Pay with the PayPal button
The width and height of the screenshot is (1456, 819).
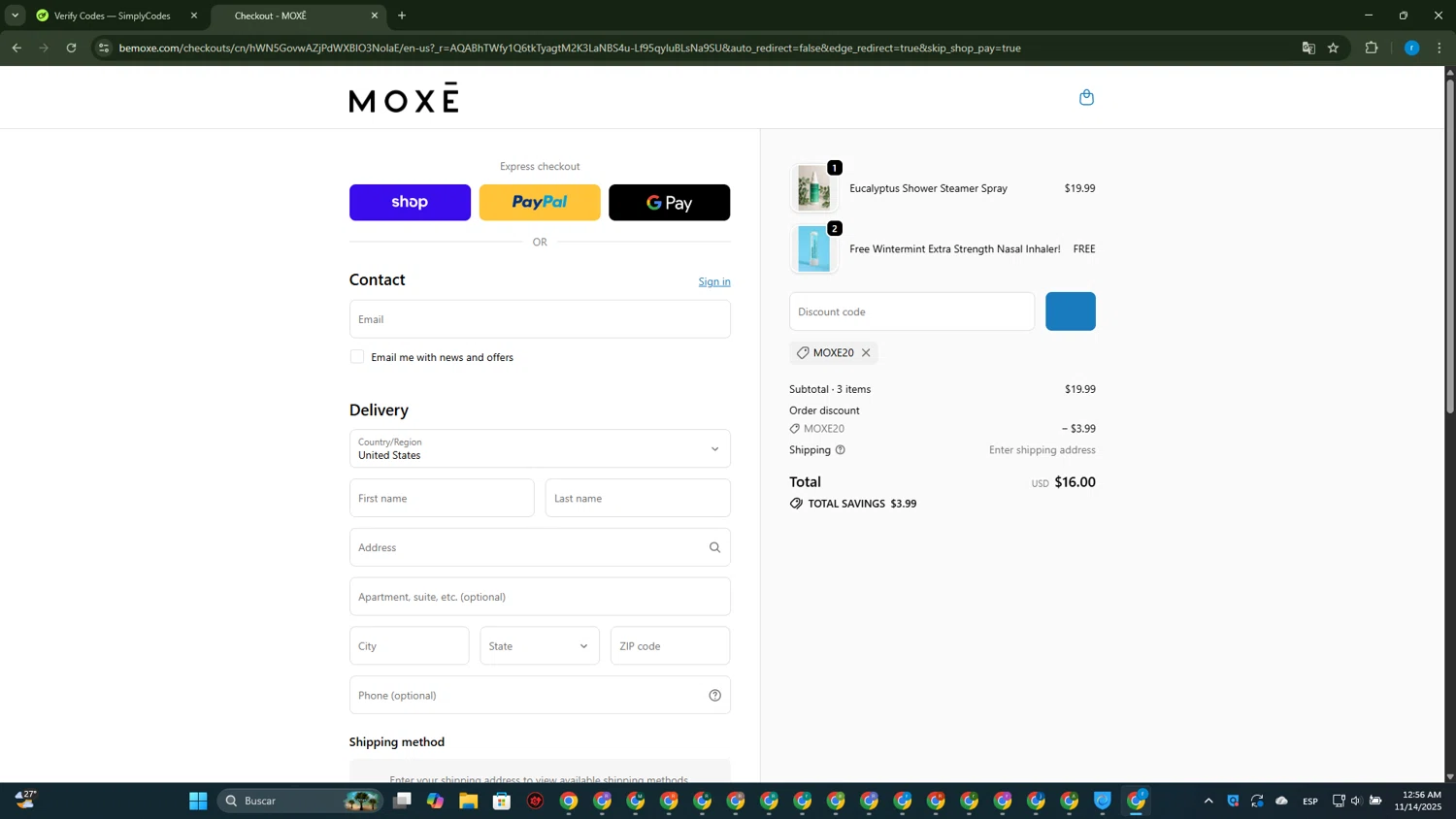[x=540, y=202]
